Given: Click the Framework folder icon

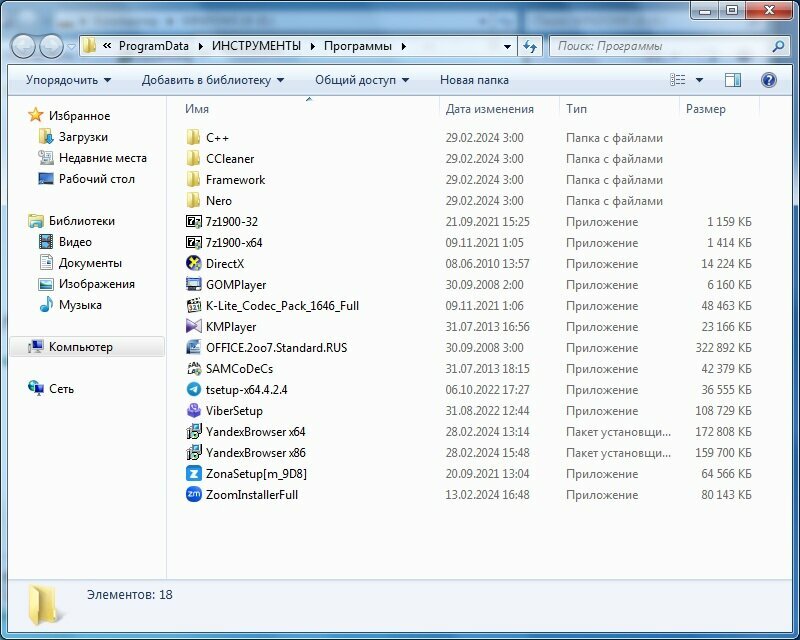Looking at the screenshot, I should (193, 179).
